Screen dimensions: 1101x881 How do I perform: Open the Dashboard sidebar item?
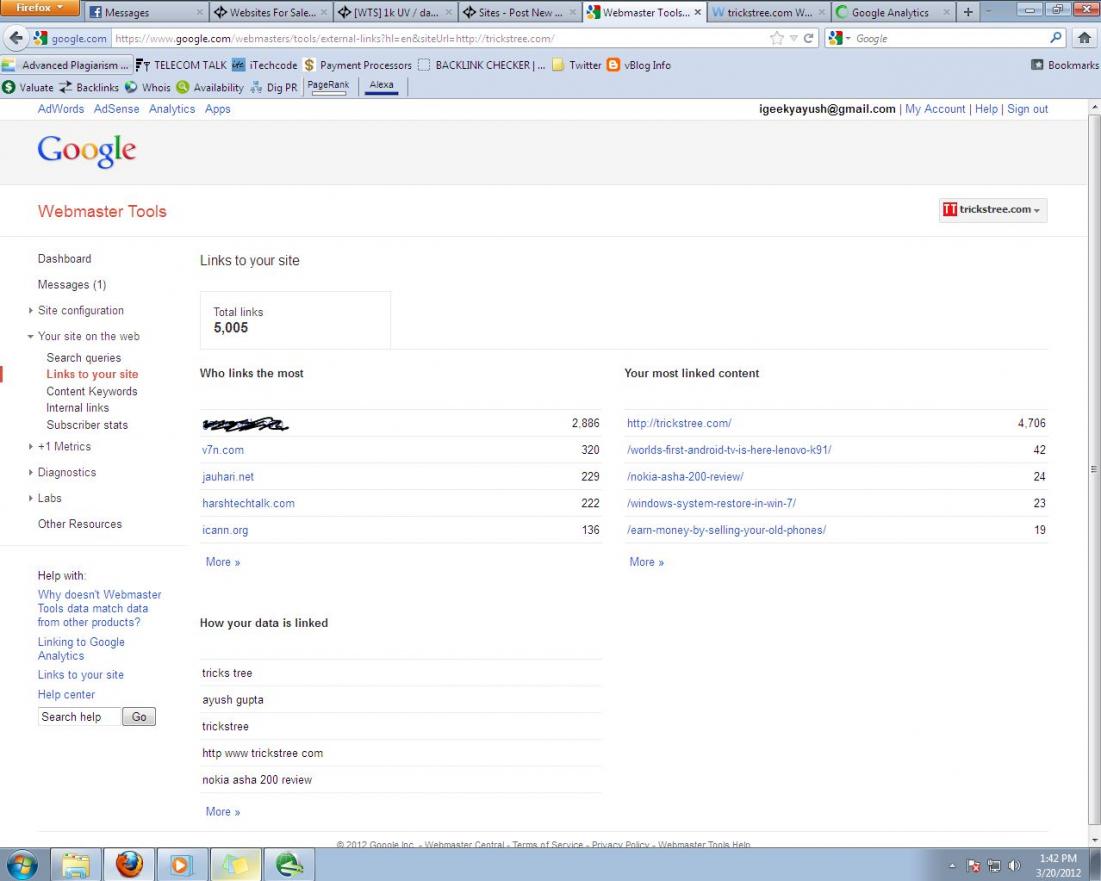coord(65,259)
